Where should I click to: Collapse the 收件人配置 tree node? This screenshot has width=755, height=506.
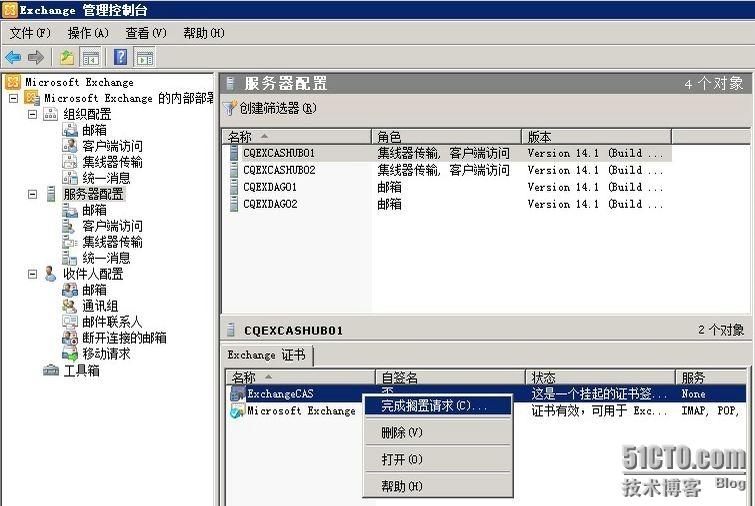pos(32,274)
